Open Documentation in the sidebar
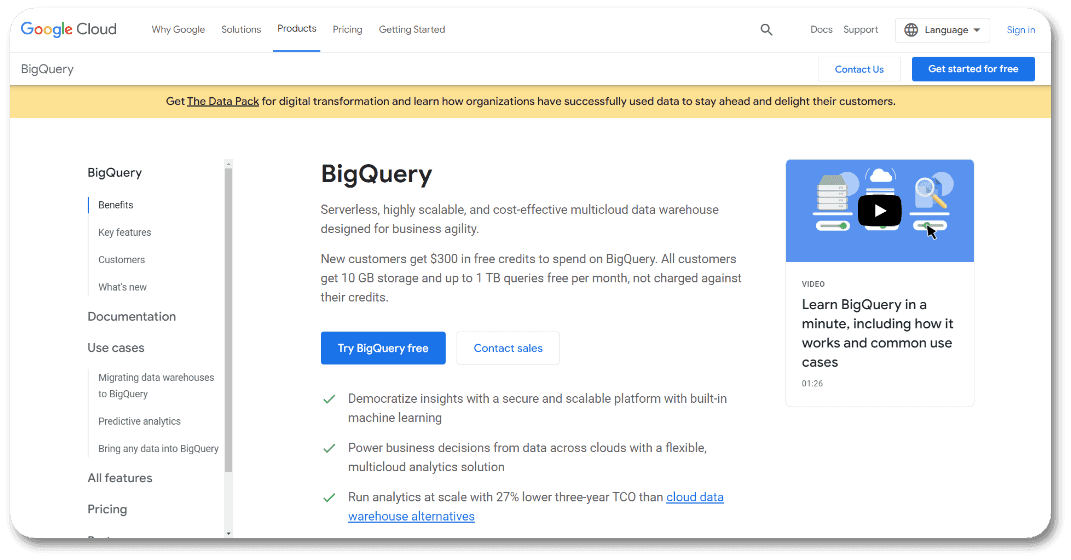This screenshot has width=1071, height=560. pyautogui.click(x=132, y=316)
